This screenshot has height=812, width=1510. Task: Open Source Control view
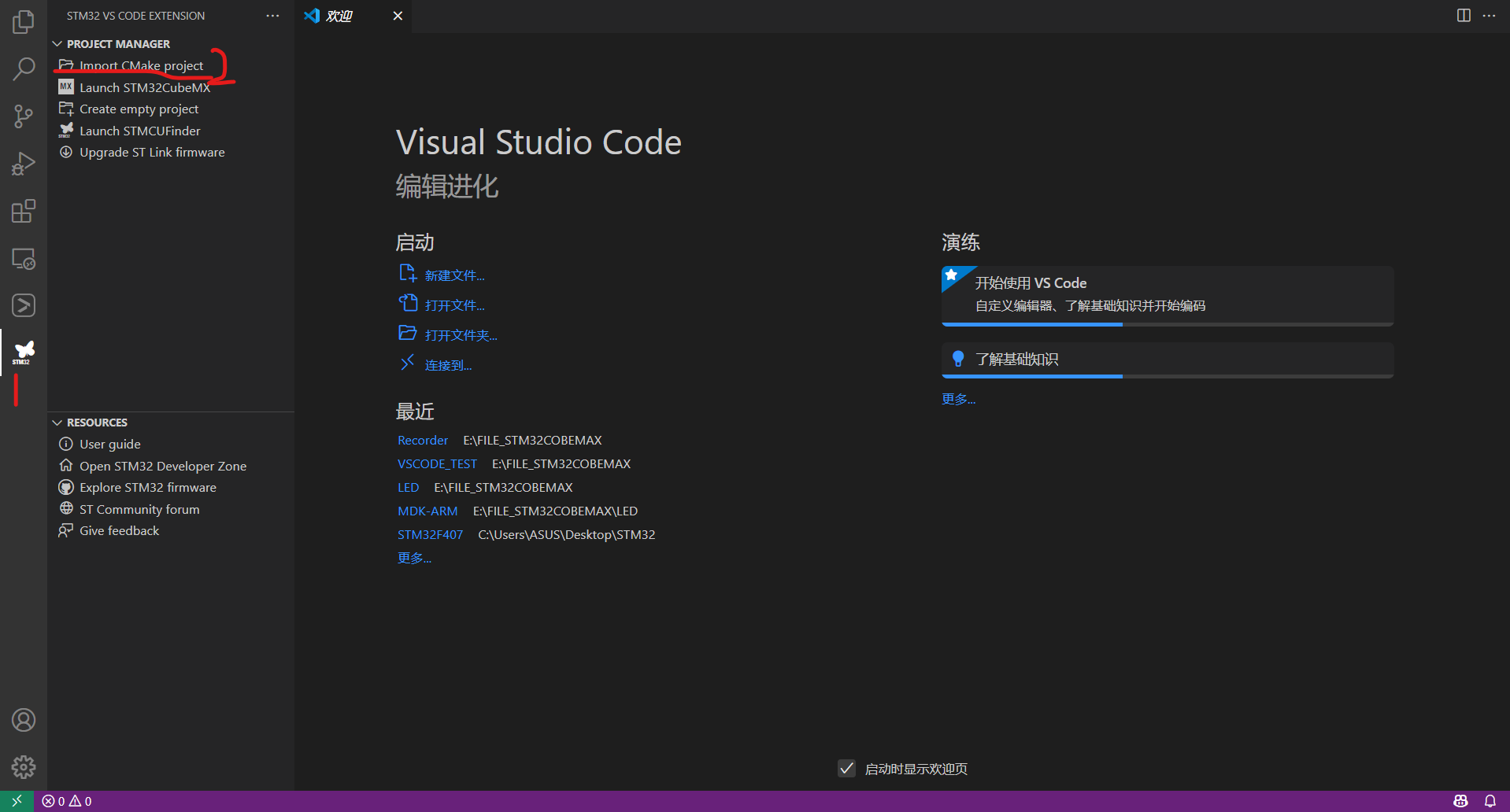[23, 116]
